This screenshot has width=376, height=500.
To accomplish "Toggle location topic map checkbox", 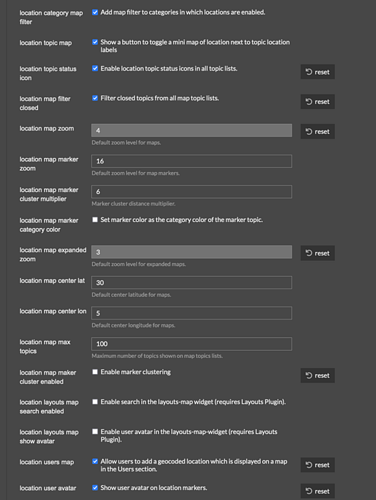I will click(x=95, y=42).
